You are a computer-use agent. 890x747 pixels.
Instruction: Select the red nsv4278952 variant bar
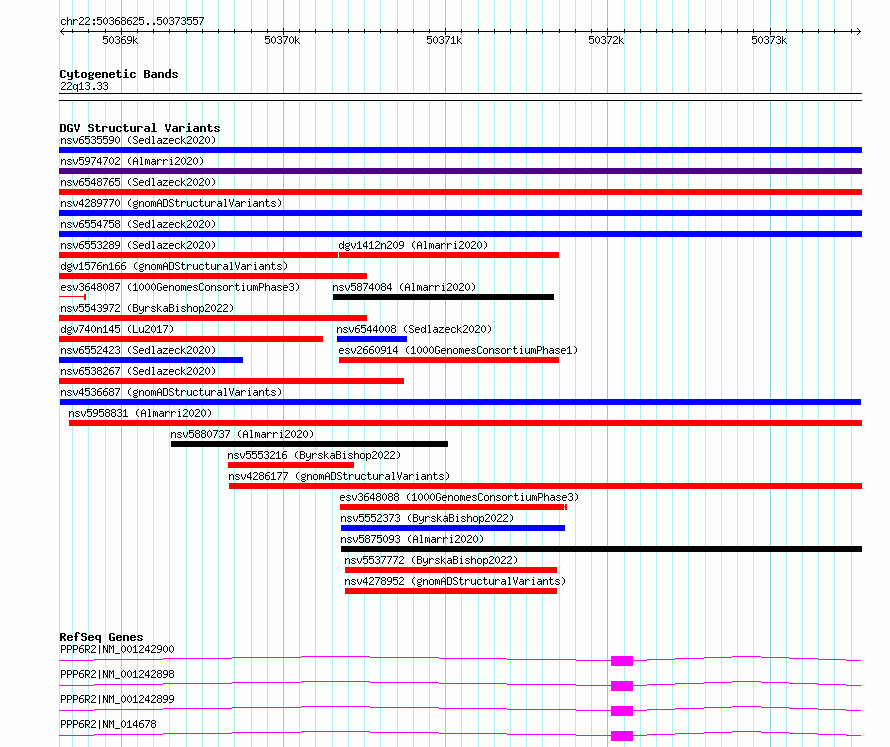tap(451, 591)
